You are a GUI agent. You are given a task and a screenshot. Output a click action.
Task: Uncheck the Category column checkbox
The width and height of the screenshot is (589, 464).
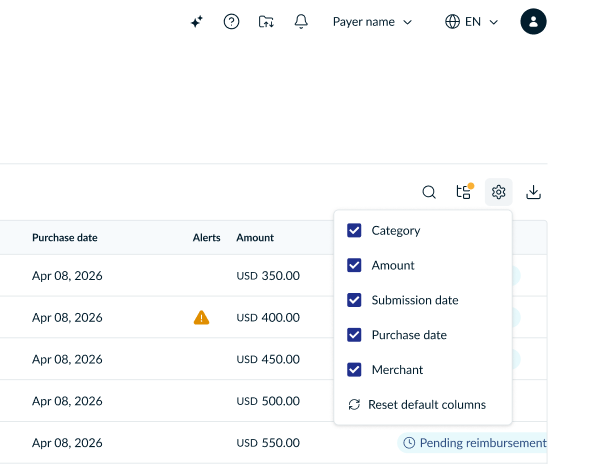[354, 230]
